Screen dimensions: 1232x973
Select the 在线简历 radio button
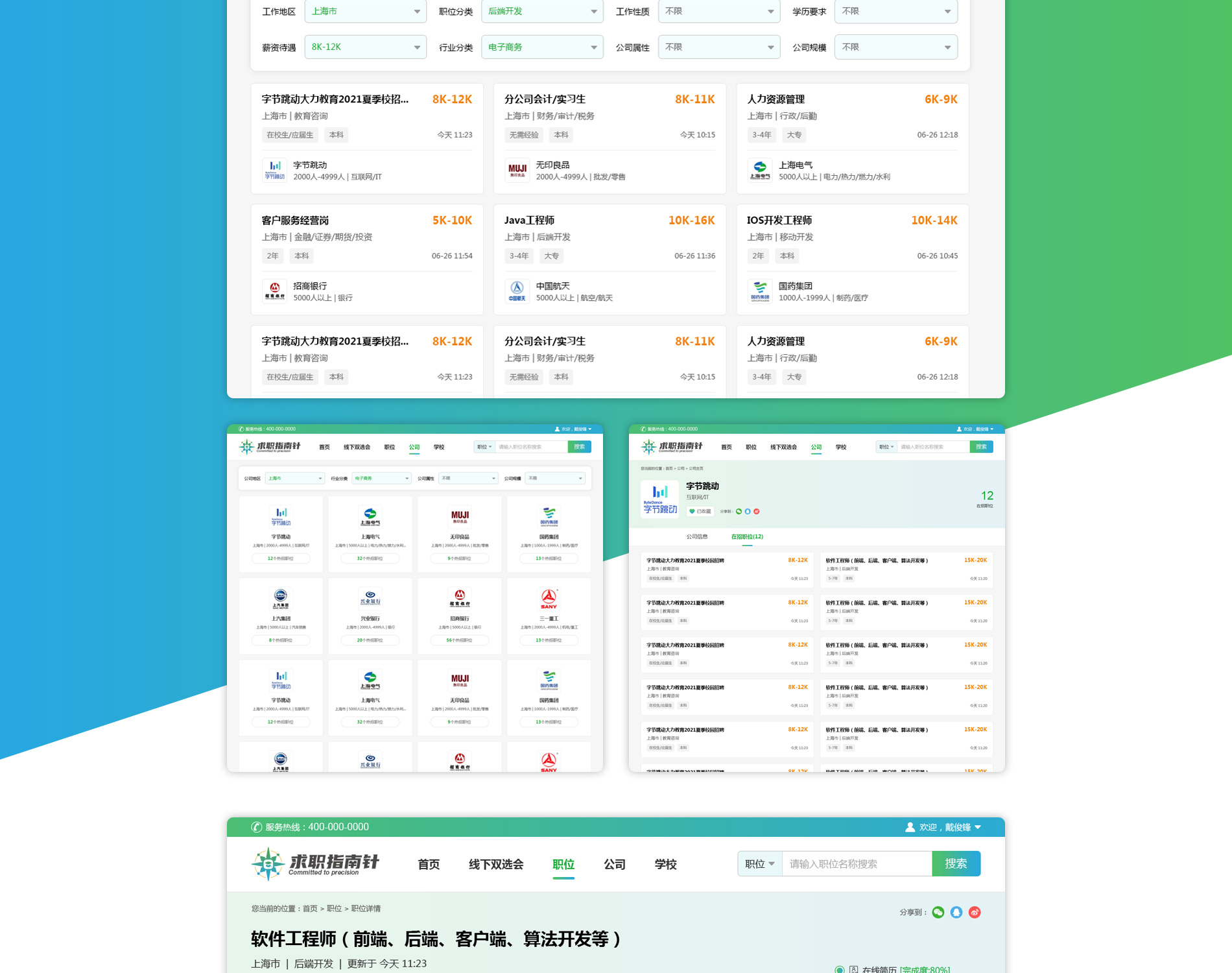(840, 969)
